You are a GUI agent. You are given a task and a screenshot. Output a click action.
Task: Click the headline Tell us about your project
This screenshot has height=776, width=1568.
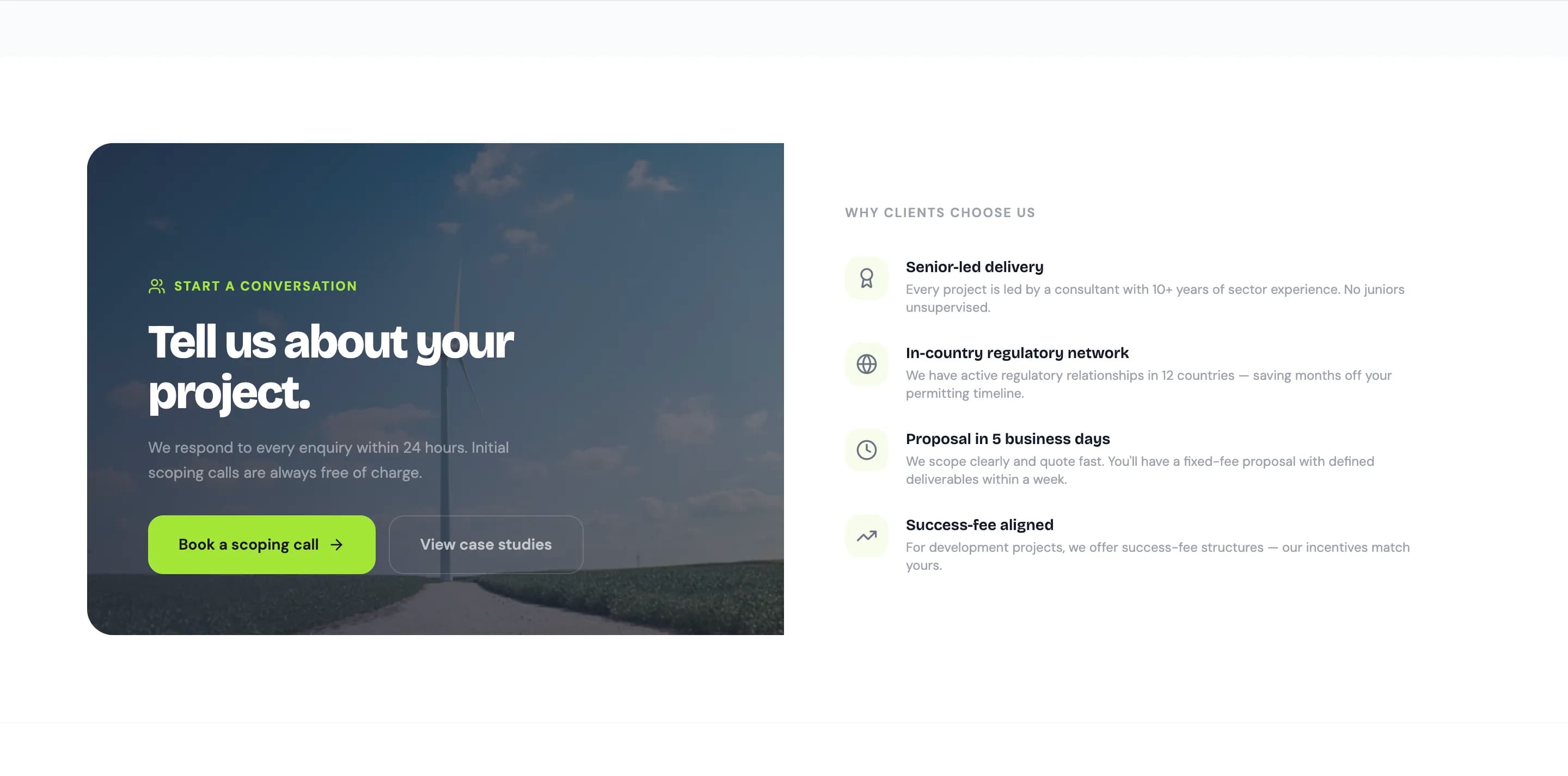pyautogui.click(x=331, y=365)
